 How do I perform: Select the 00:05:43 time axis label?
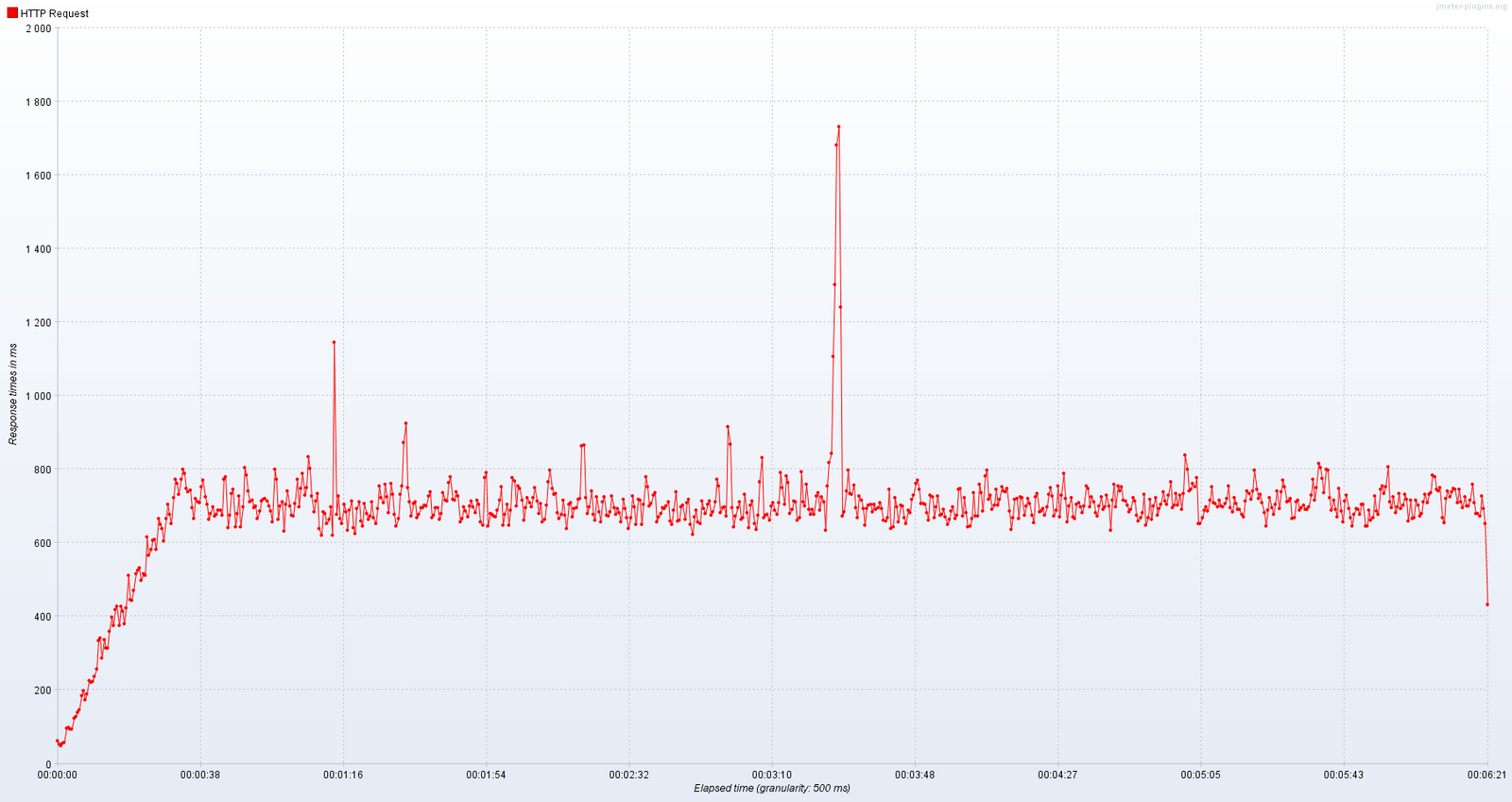1344,775
